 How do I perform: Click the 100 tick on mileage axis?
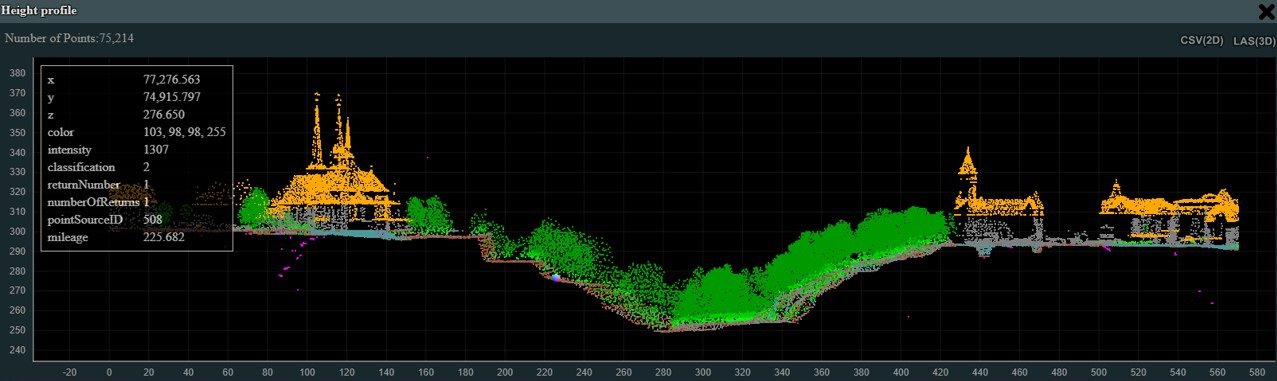coord(306,371)
